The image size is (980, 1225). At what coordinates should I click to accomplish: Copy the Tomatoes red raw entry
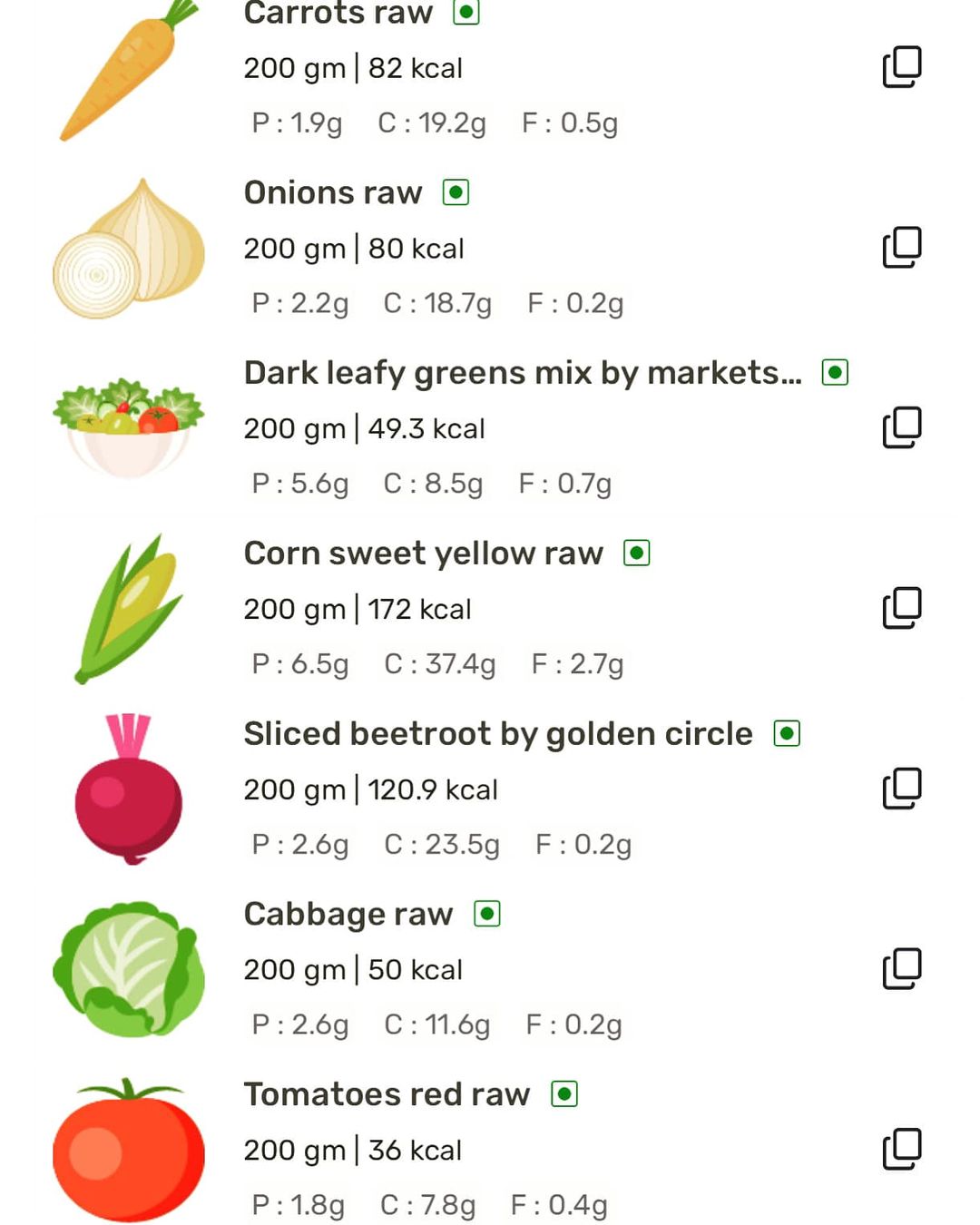pyautogui.click(x=901, y=1149)
